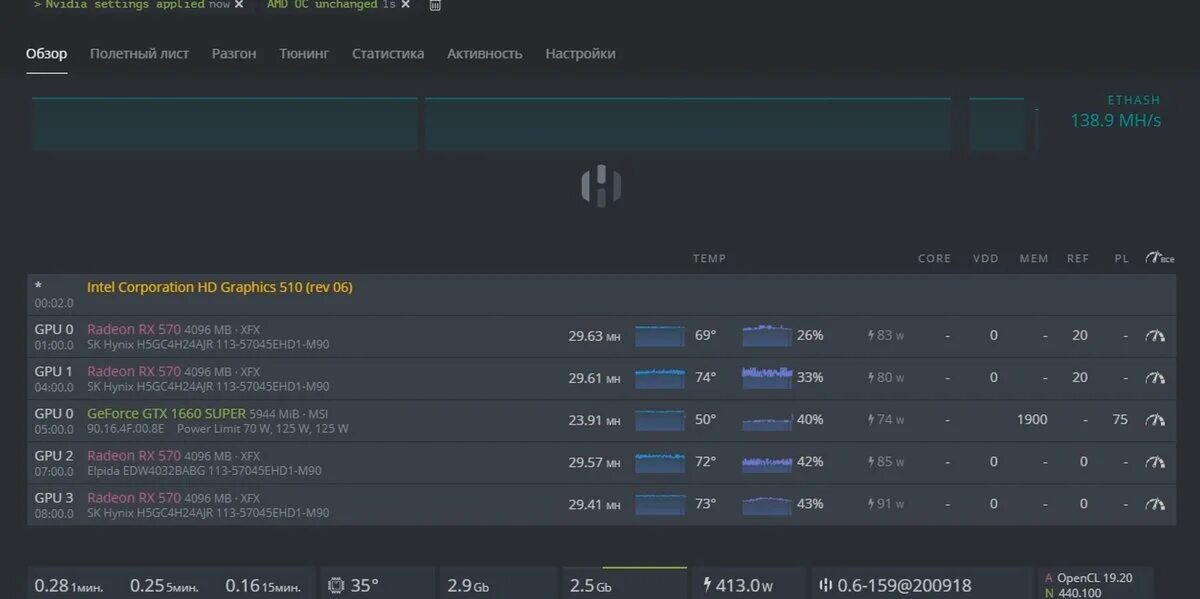This screenshot has width=1200, height=599.
Task: Click the 0.28 1мин. load average
Action: tap(69, 586)
